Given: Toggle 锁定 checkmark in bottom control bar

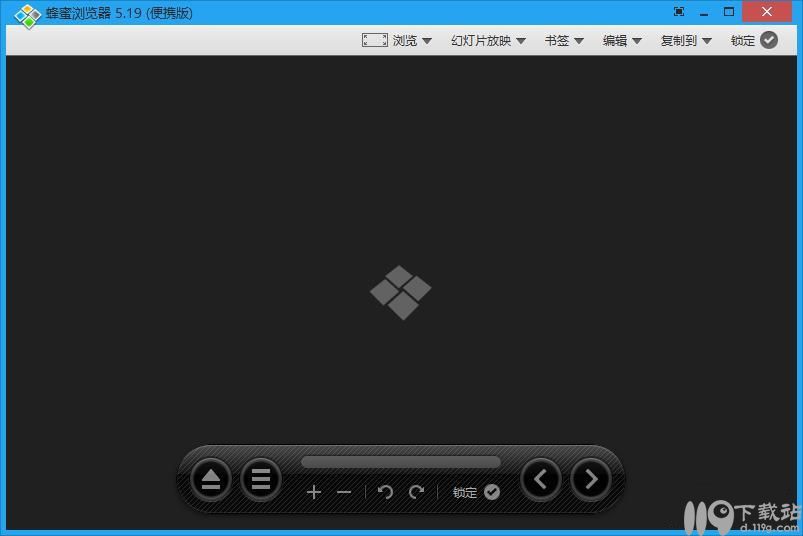Looking at the screenshot, I should 491,492.
